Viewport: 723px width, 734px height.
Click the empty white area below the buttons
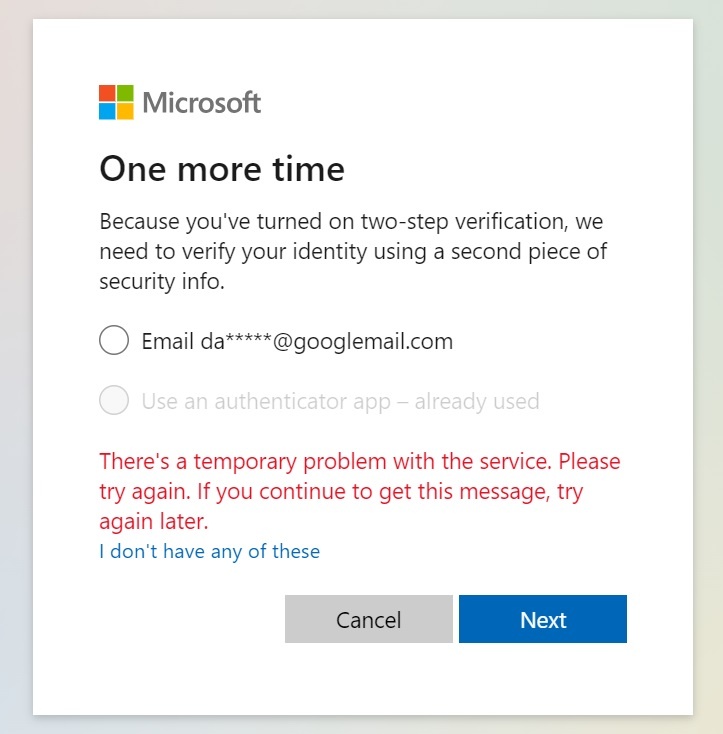point(362,680)
